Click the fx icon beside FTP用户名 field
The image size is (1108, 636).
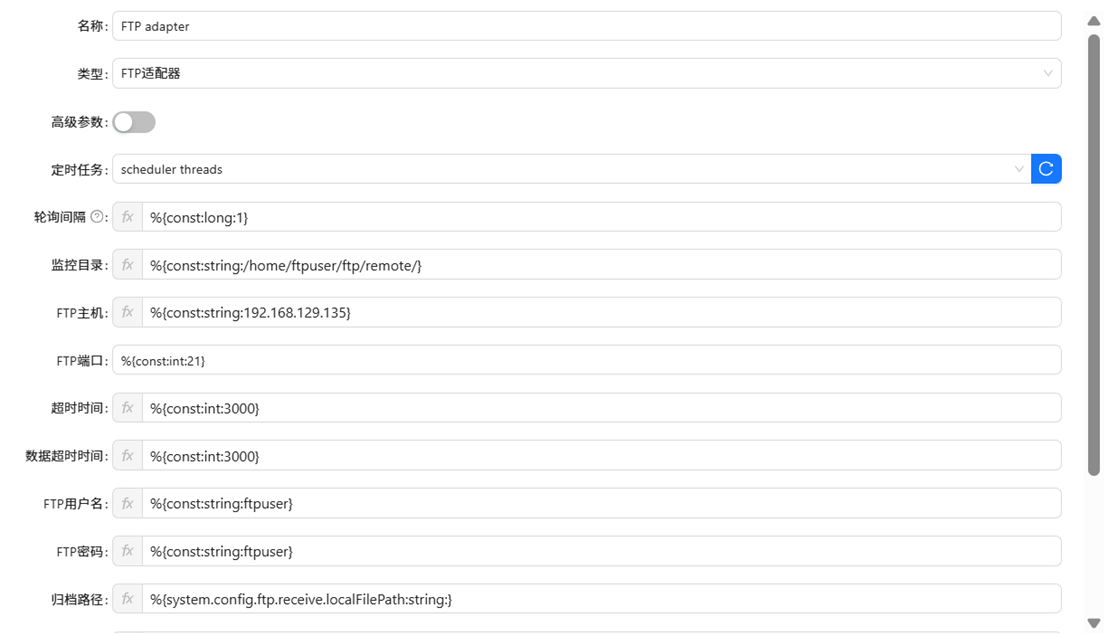click(x=127, y=504)
